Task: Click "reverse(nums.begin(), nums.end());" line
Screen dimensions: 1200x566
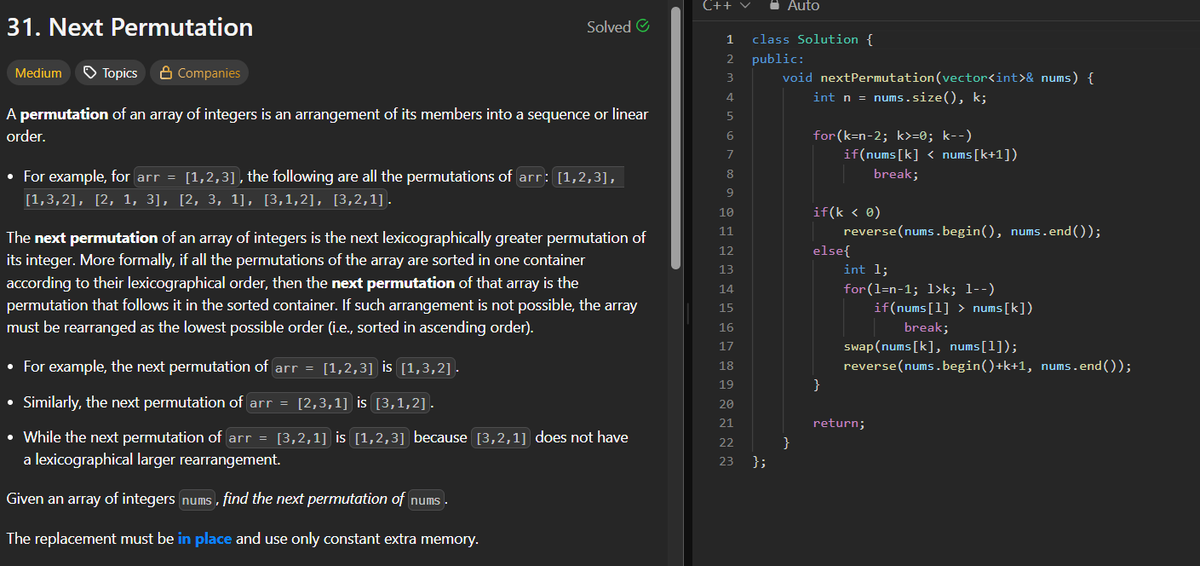Action: (x=973, y=231)
